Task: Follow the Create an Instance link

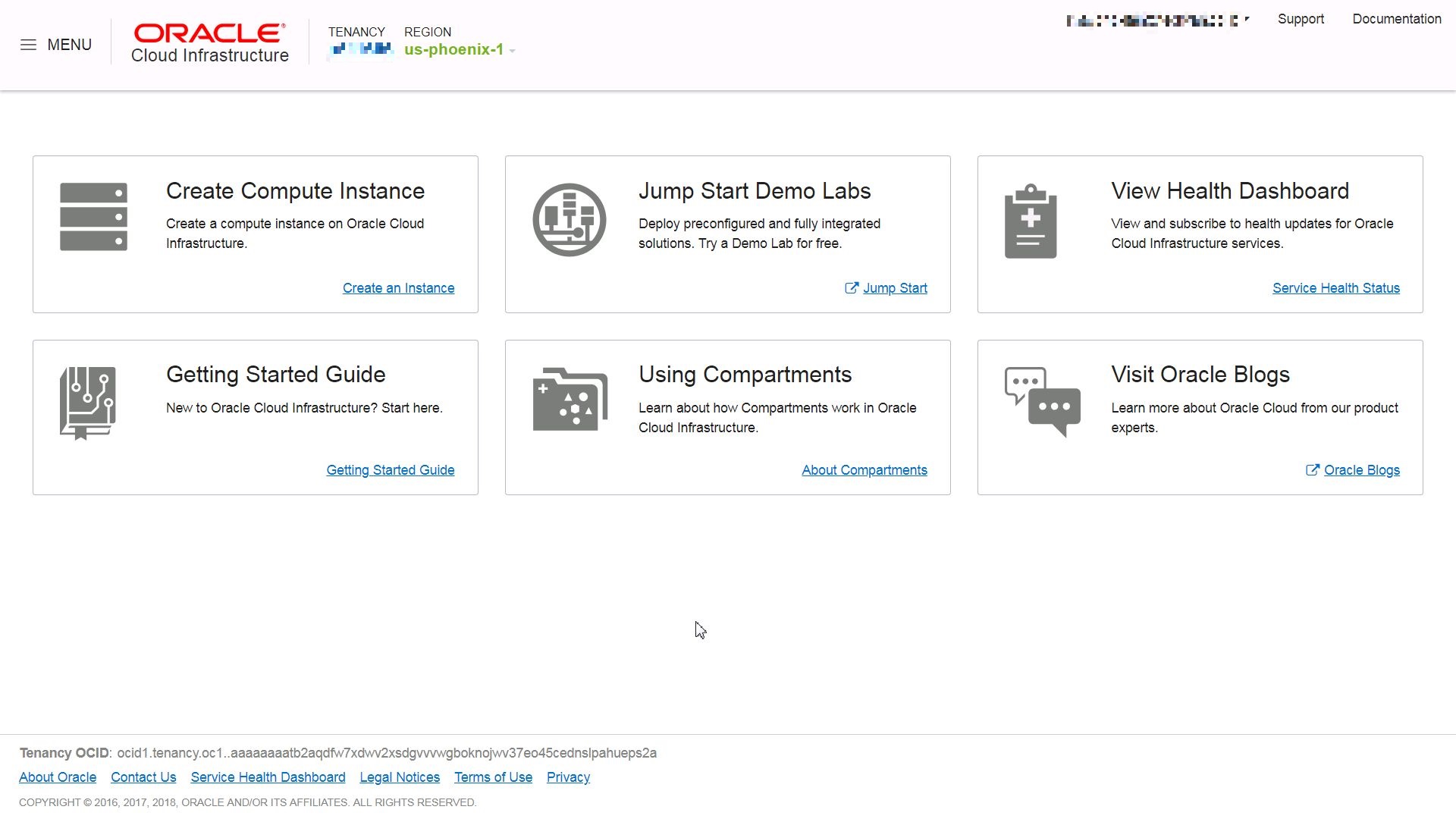Action: click(398, 288)
